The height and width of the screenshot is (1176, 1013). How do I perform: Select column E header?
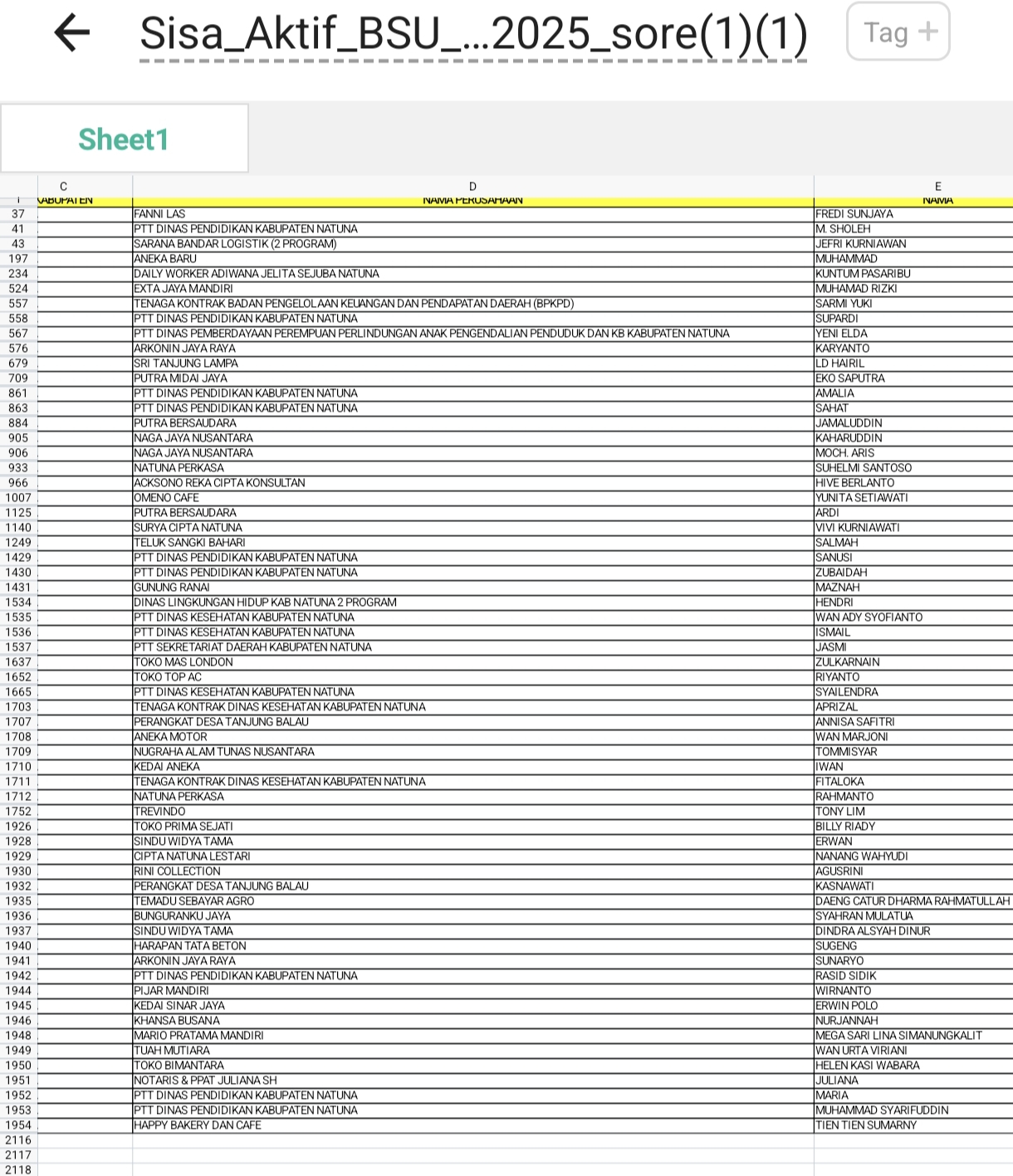[937, 187]
